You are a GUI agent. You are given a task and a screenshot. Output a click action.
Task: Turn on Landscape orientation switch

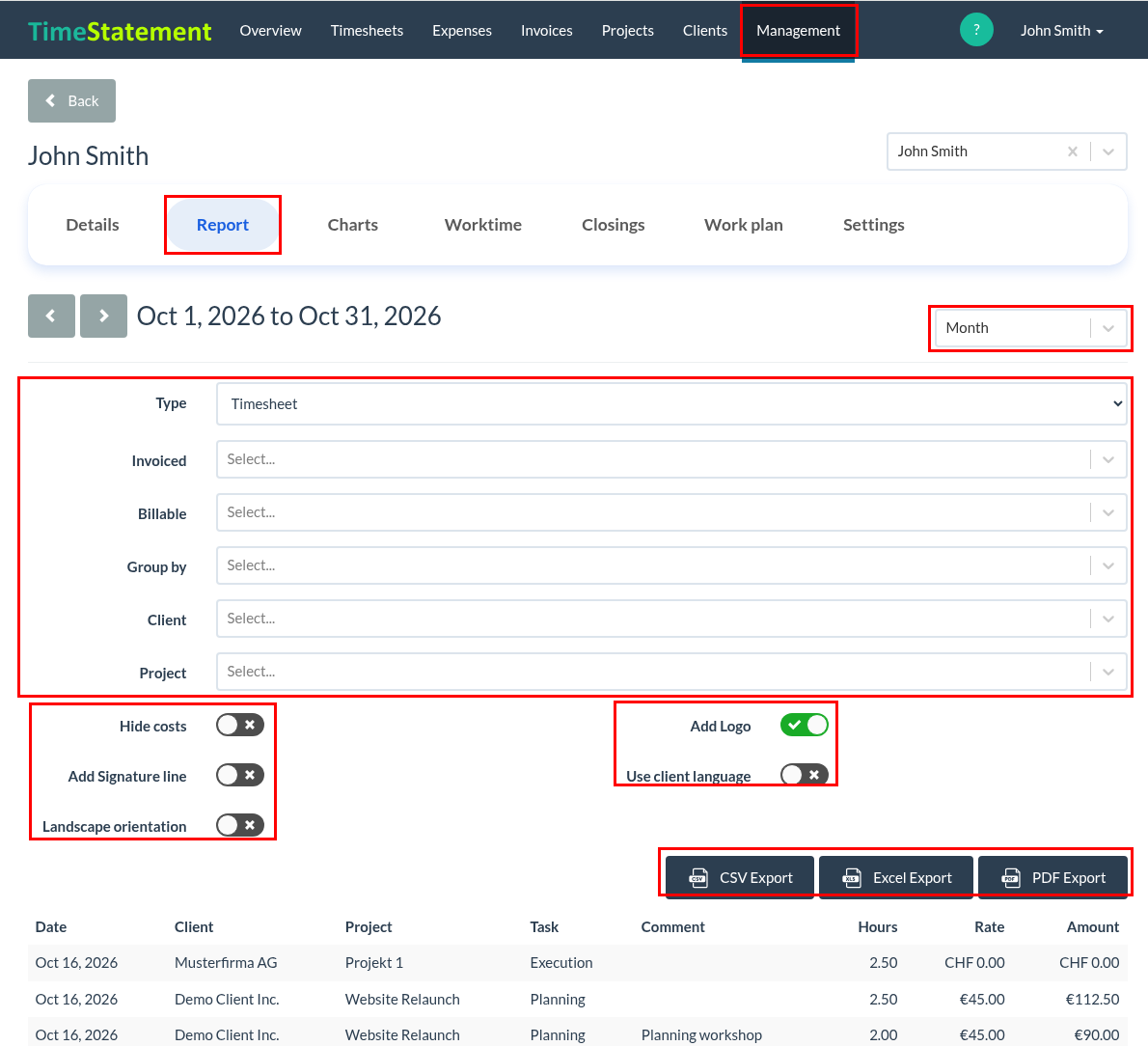tap(240, 826)
